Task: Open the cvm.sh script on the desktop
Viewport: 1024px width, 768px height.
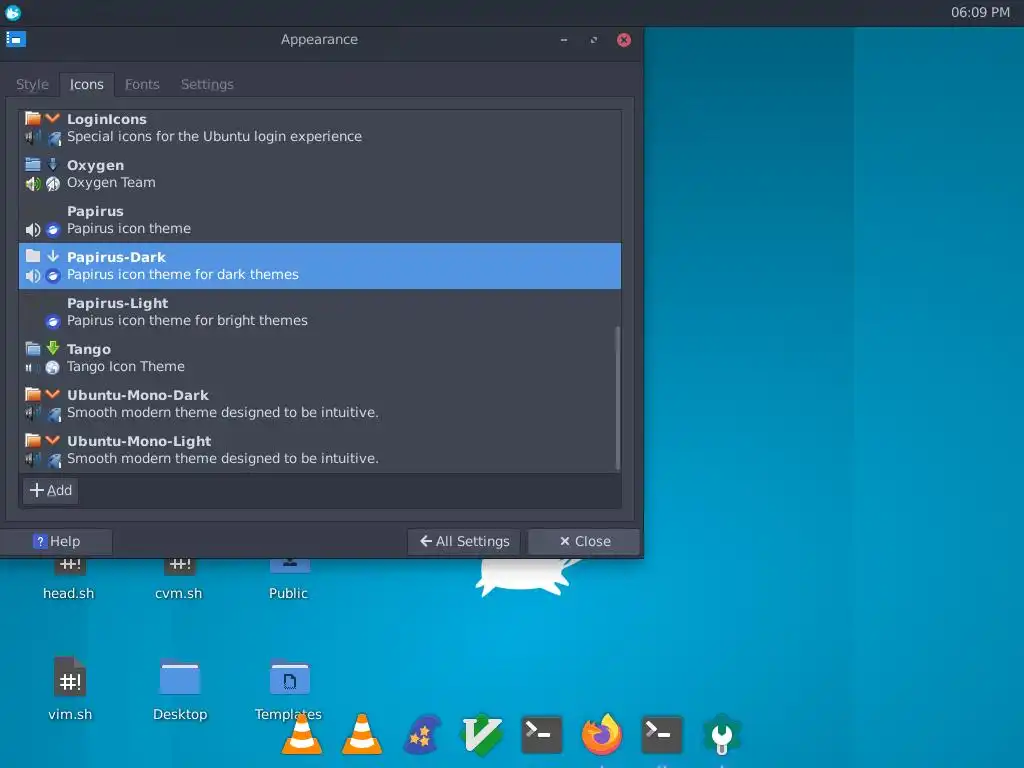Action: (x=179, y=578)
